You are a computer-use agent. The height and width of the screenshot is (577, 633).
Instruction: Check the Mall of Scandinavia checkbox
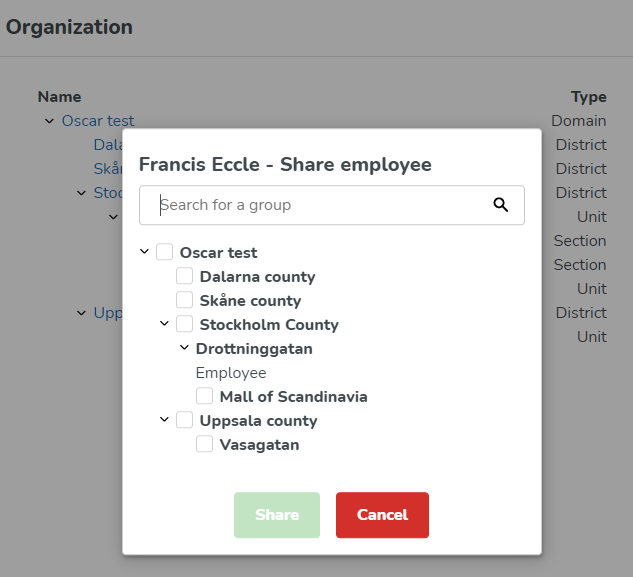(x=205, y=397)
